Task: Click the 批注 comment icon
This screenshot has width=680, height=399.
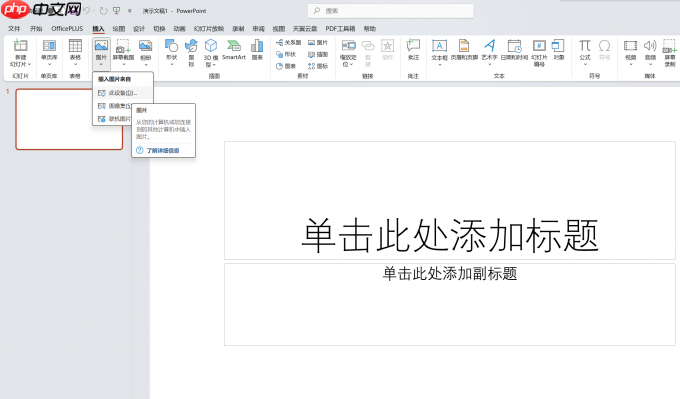Action: coord(413,46)
